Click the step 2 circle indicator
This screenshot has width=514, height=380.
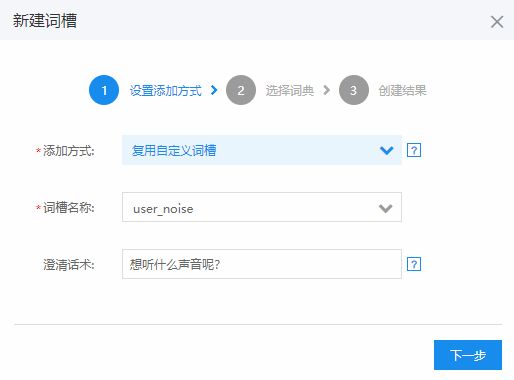click(241, 90)
